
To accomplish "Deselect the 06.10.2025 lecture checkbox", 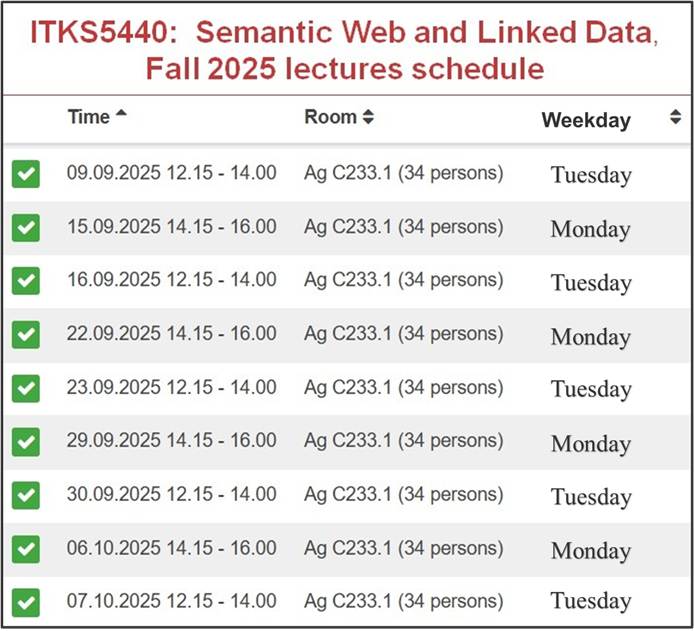I will click(26, 549).
